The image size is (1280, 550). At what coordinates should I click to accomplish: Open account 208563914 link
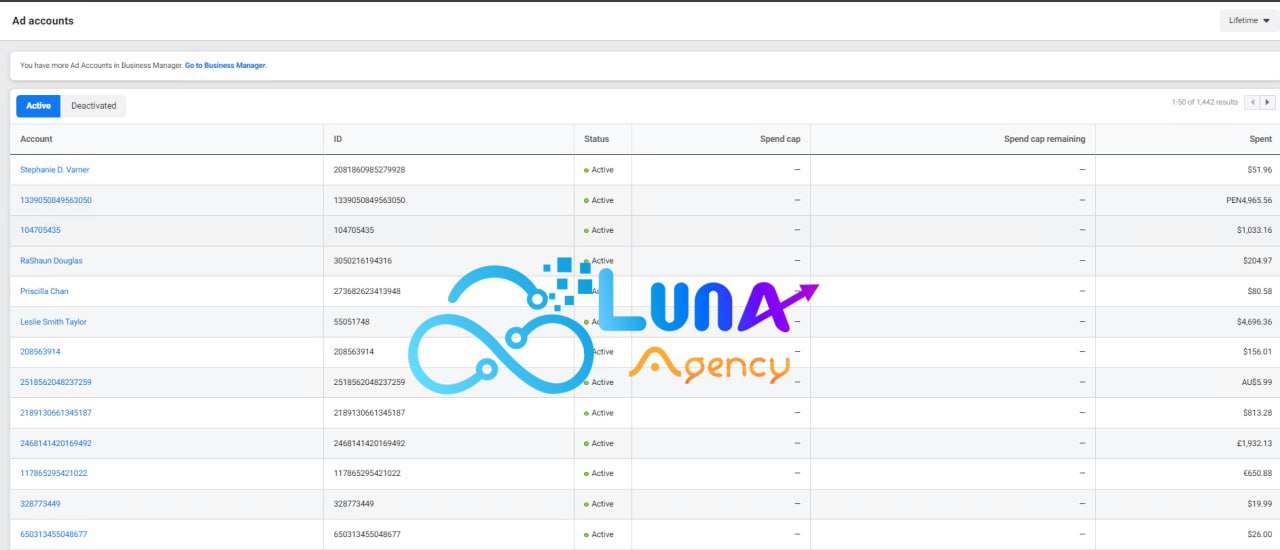point(40,352)
